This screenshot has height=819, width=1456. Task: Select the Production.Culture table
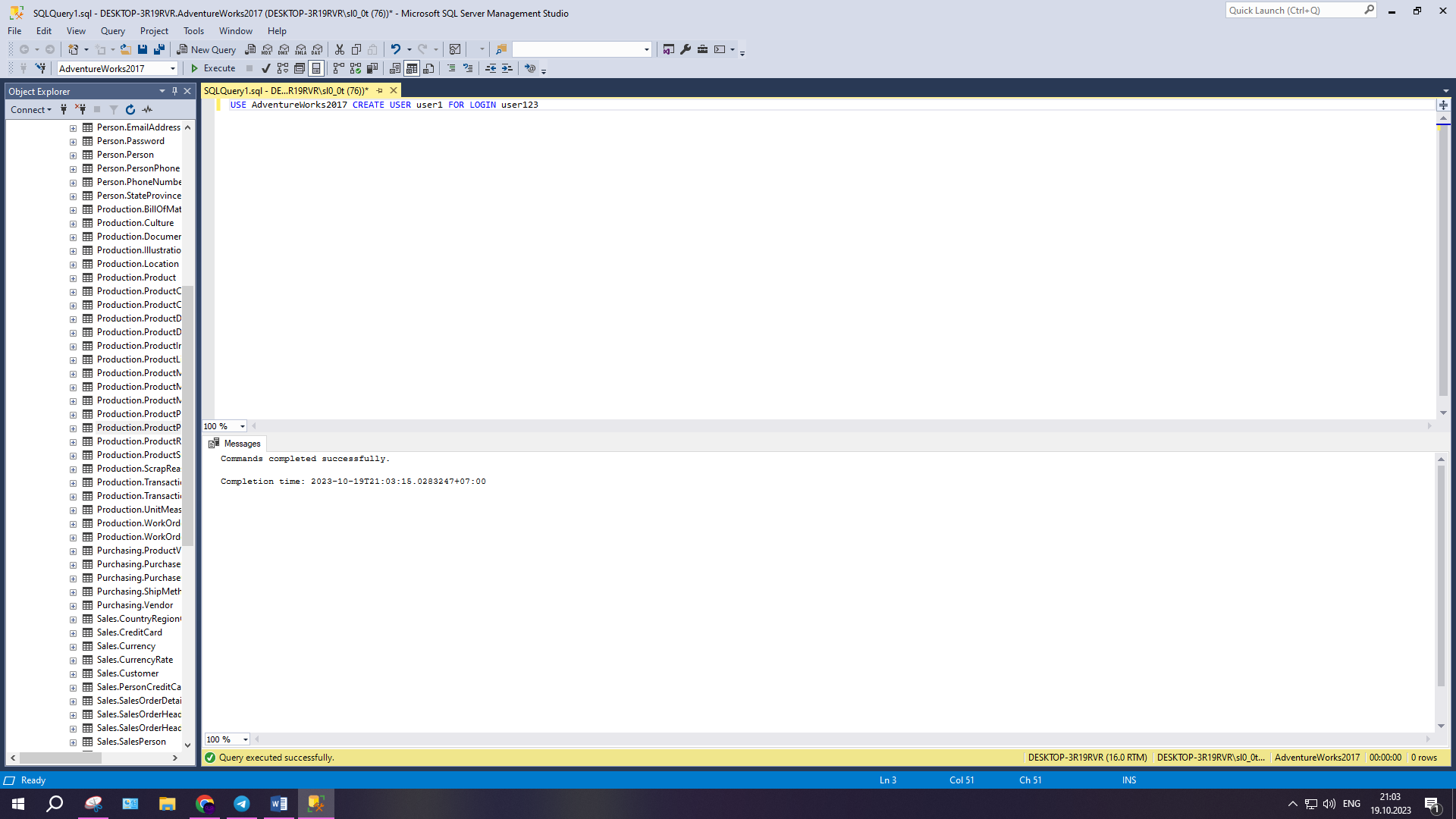[x=136, y=223]
